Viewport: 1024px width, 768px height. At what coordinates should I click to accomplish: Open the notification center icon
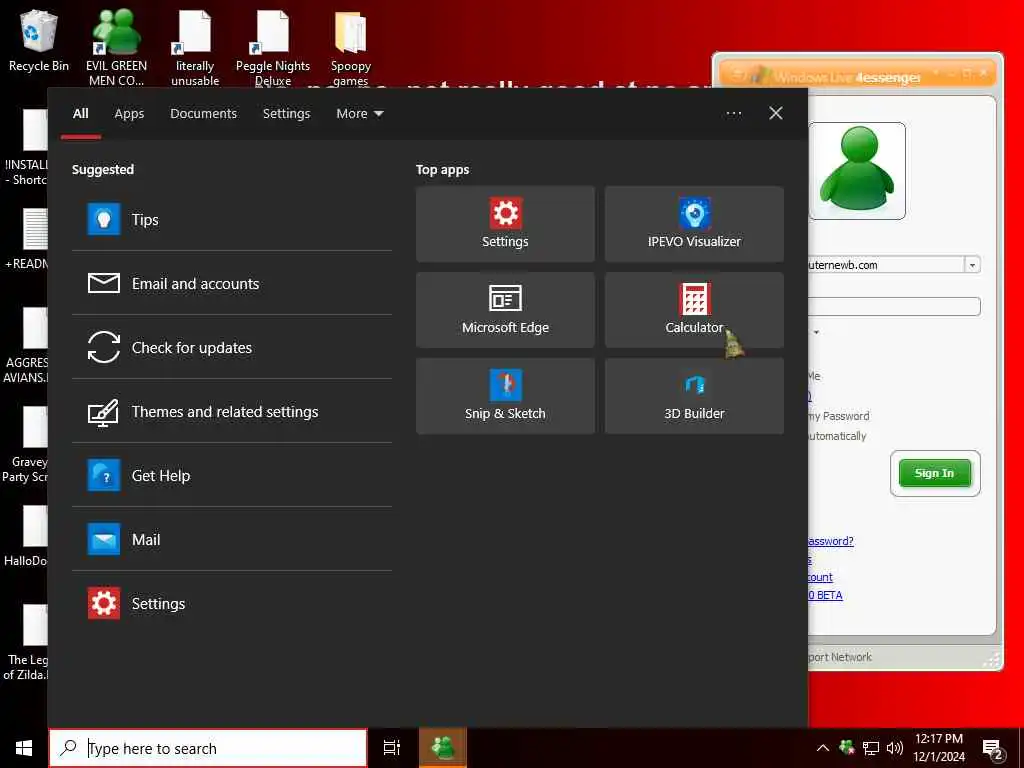[993, 748]
